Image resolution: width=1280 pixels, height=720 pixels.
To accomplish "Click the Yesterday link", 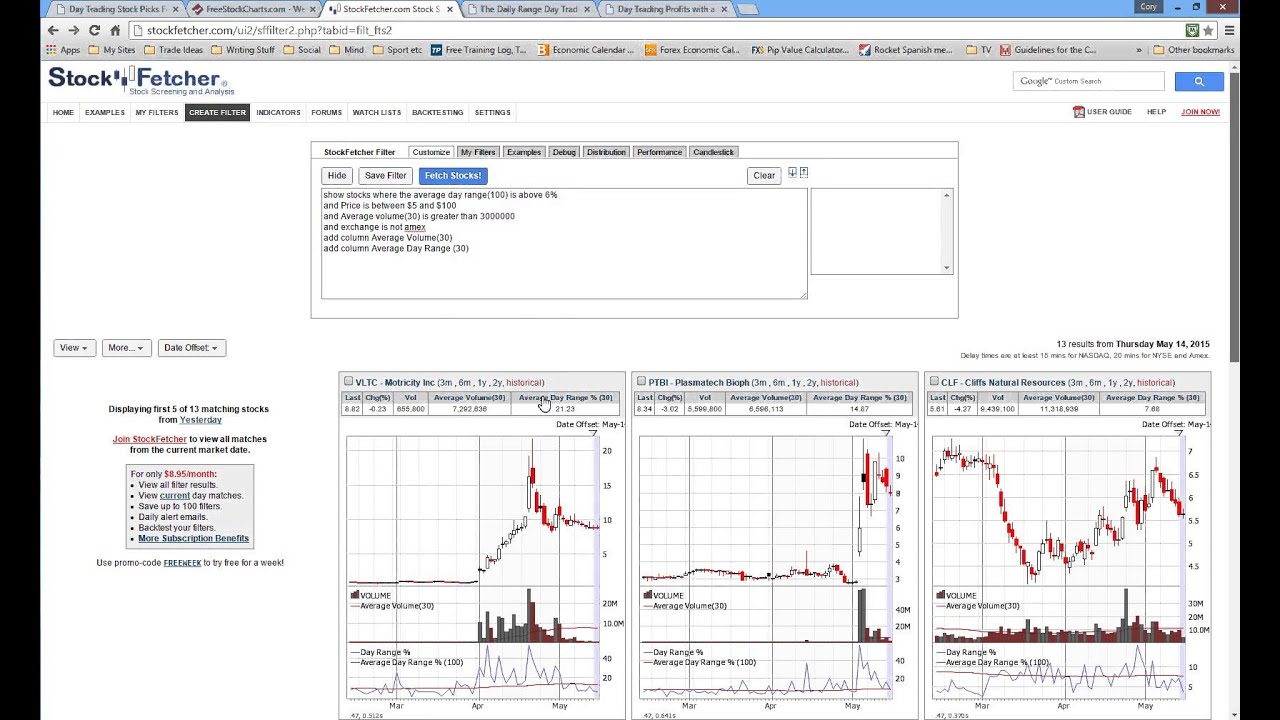I will click(x=200, y=420).
